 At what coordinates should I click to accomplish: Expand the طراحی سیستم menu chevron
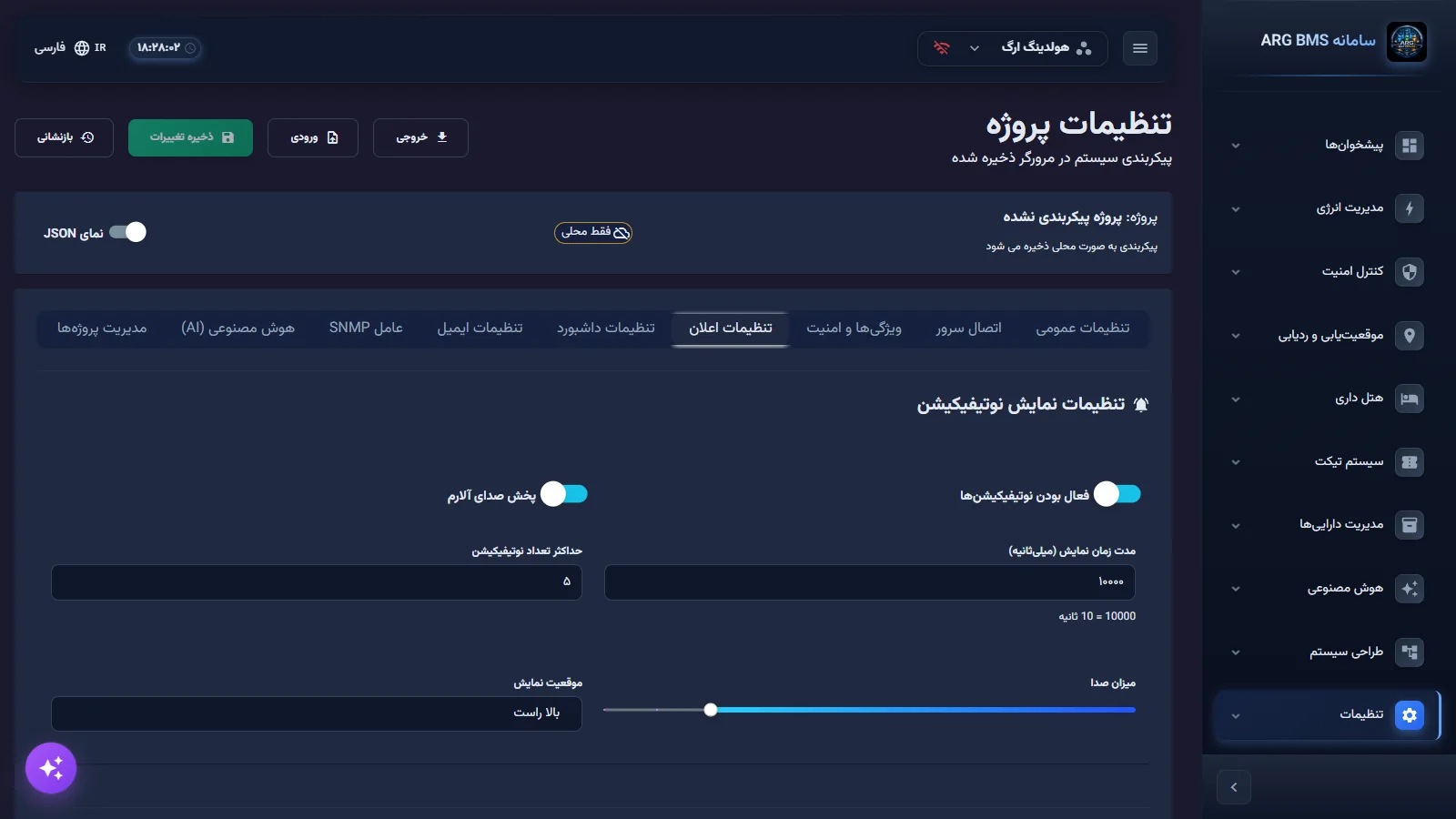[x=1236, y=652]
